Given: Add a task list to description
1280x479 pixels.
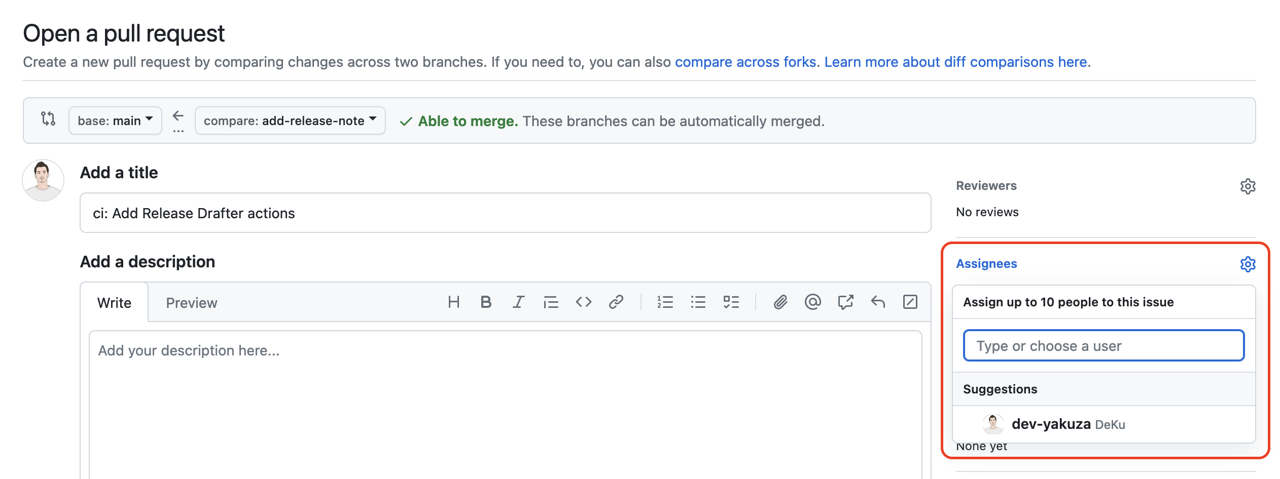Looking at the screenshot, I should coord(731,302).
